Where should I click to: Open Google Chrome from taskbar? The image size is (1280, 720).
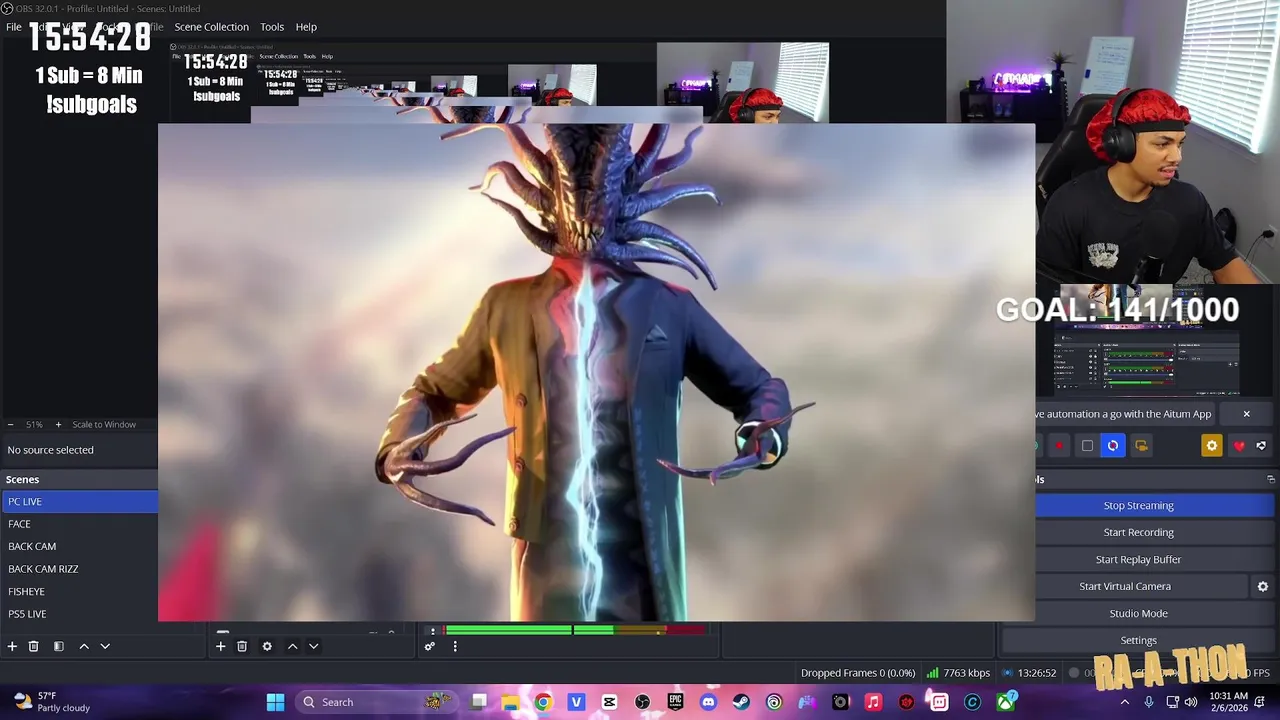click(543, 702)
